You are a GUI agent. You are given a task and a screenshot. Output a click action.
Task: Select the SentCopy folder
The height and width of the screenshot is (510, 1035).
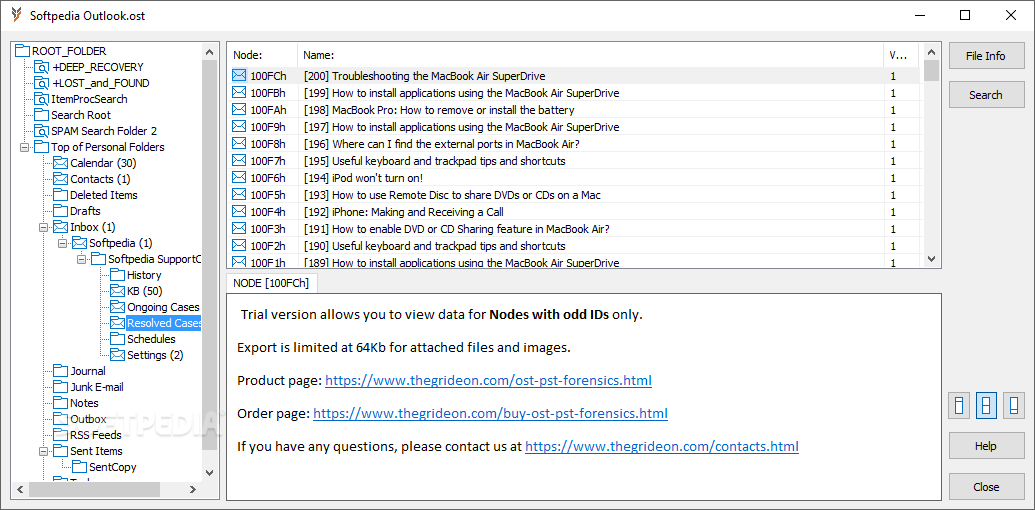tap(113, 467)
